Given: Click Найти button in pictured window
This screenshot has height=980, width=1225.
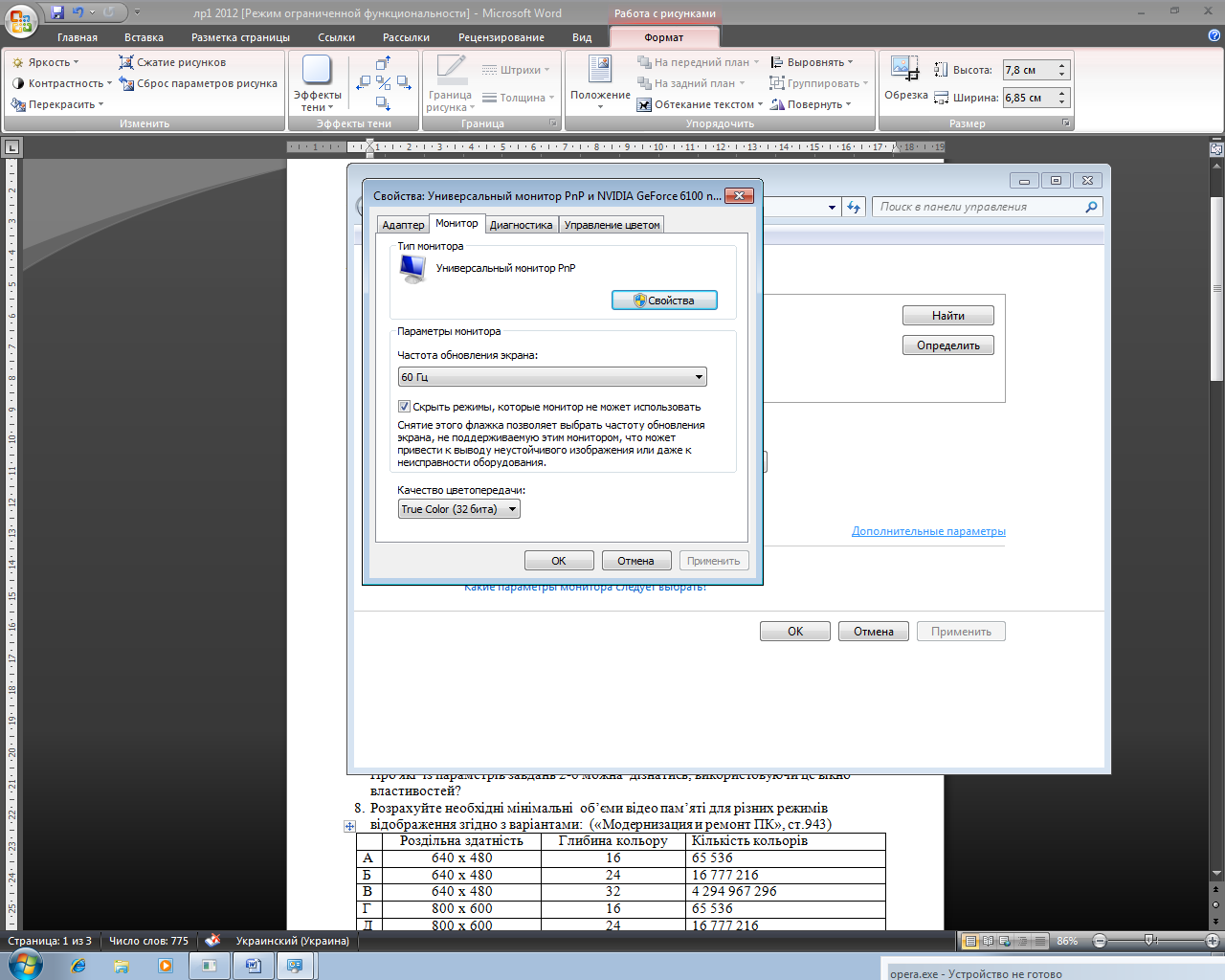Looking at the screenshot, I should click(948, 316).
